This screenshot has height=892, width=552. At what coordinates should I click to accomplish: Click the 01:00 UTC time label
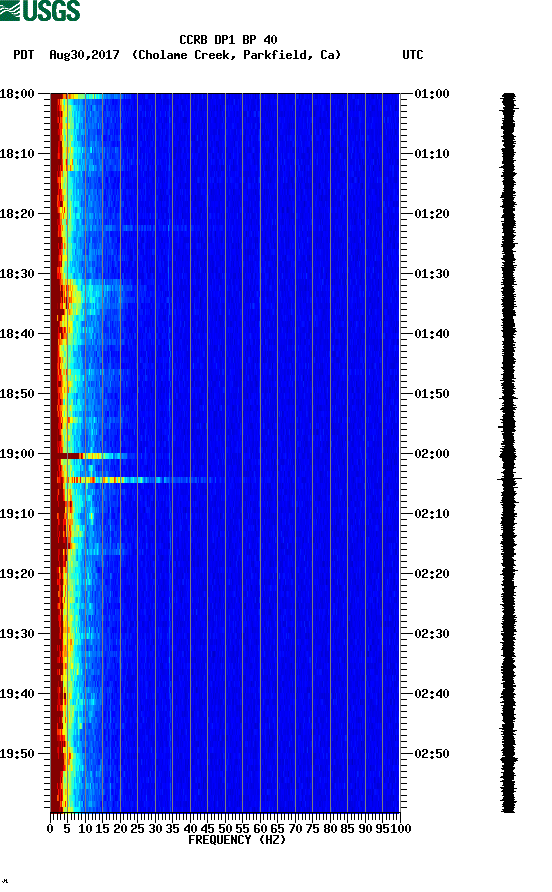click(432, 94)
